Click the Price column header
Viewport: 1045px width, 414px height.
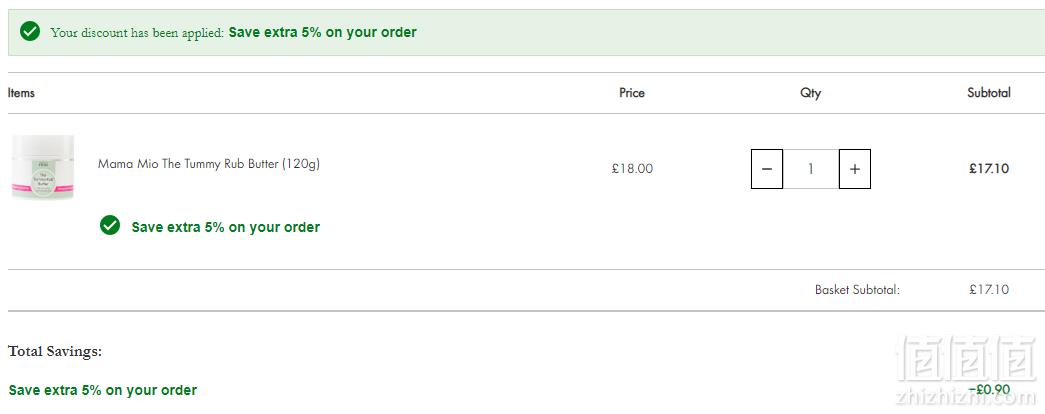632,93
